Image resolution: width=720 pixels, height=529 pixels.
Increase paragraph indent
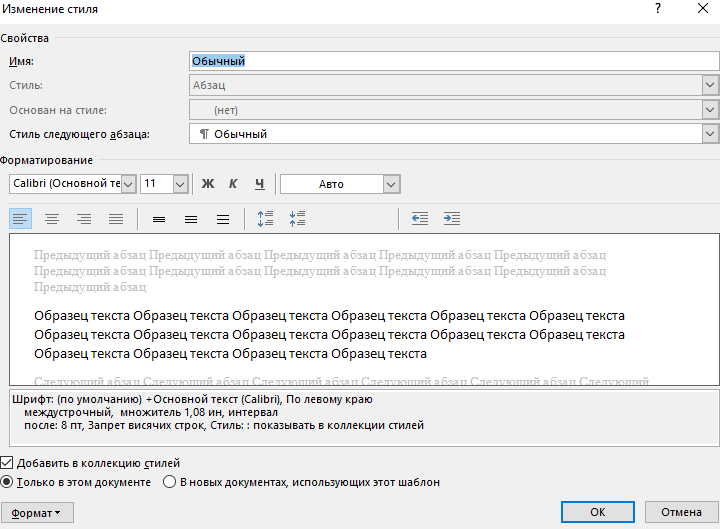tap(452, 218)
